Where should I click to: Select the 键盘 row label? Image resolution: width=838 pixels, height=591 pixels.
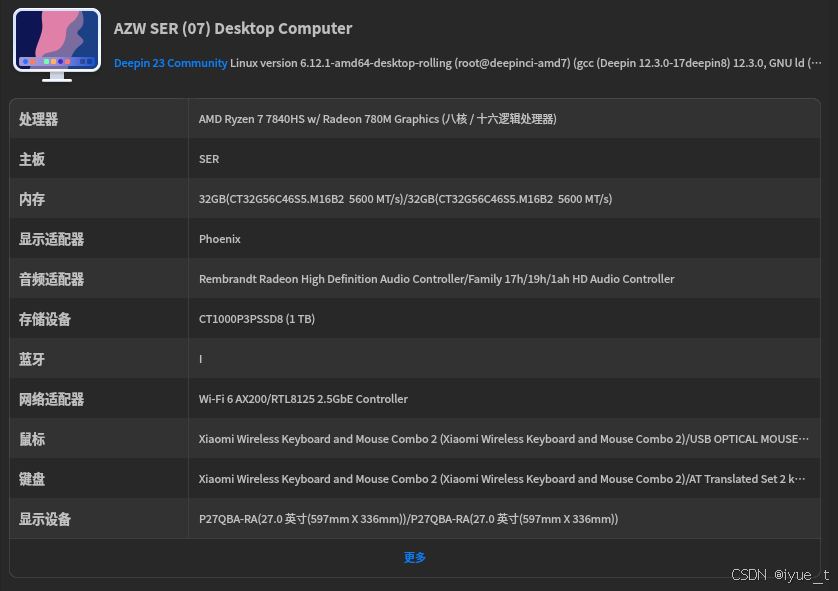32,479
